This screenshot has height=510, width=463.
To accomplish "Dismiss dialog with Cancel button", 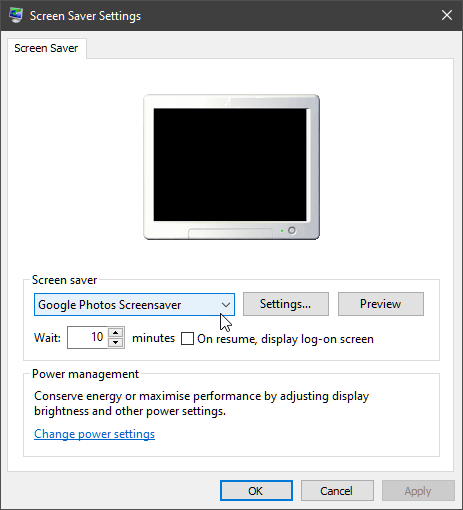I will coord(337,491).
